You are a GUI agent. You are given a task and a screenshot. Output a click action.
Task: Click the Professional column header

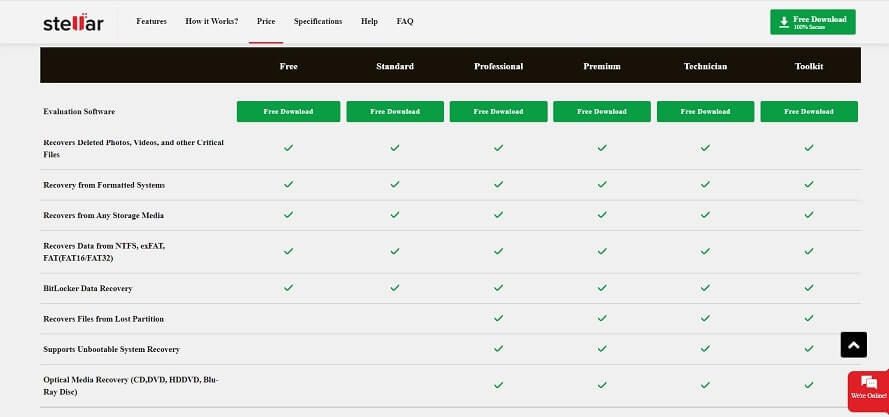pos(498,66)
